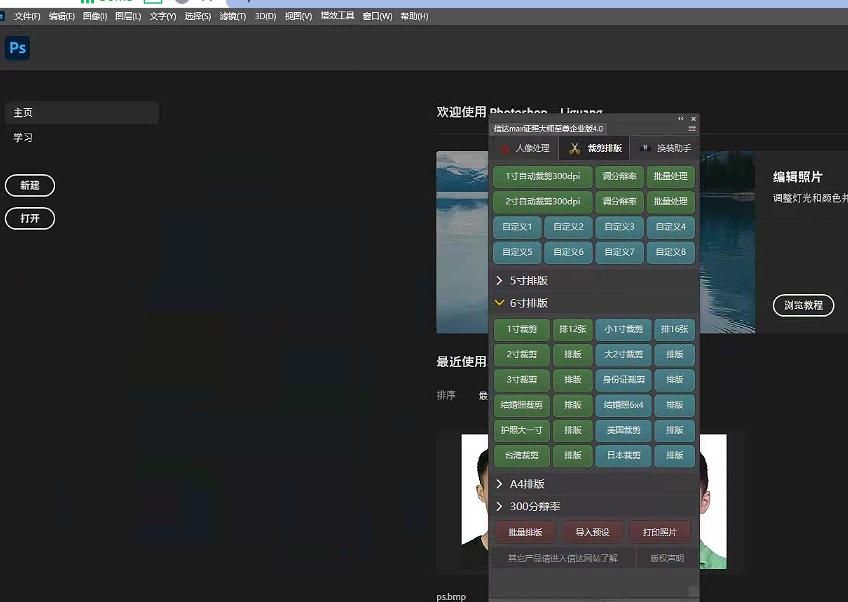Click the hamburger menu icon on the plugin panel
The image size is (848, 602).
pos(691,128)
